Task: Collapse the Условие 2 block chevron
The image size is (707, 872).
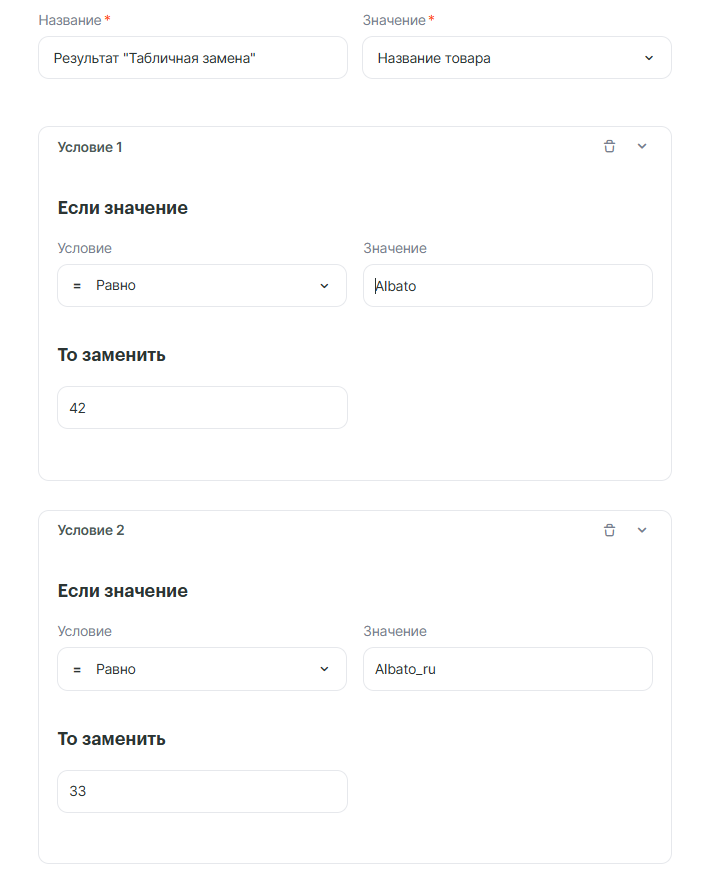Action: pos(642,530)
